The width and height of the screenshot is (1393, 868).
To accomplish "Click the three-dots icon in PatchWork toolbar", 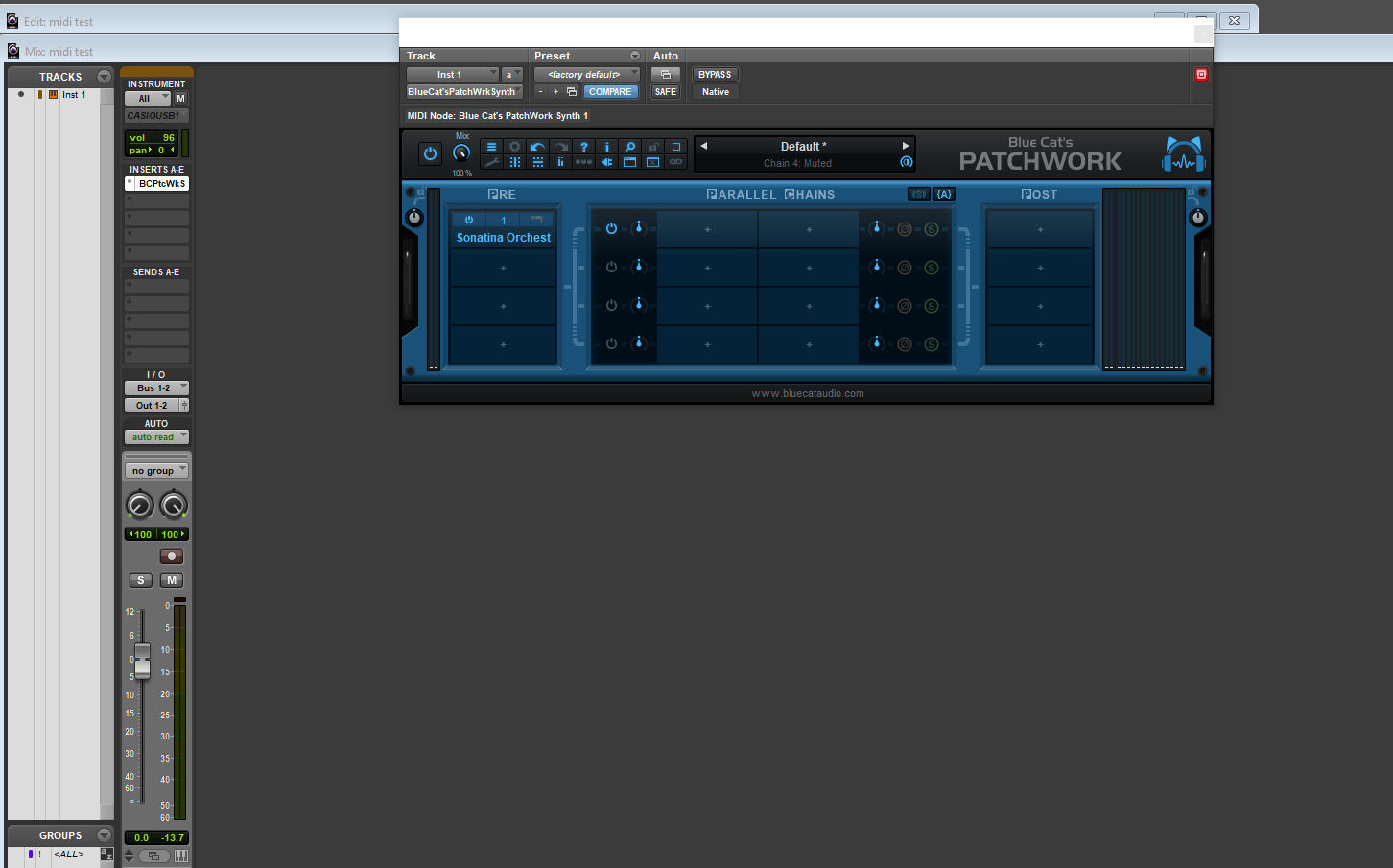I will pos(583,162).
